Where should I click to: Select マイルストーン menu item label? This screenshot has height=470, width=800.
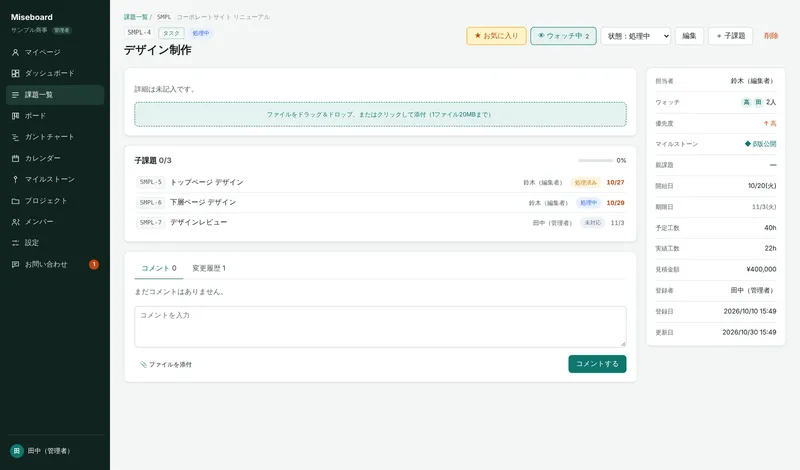[49, 179]
